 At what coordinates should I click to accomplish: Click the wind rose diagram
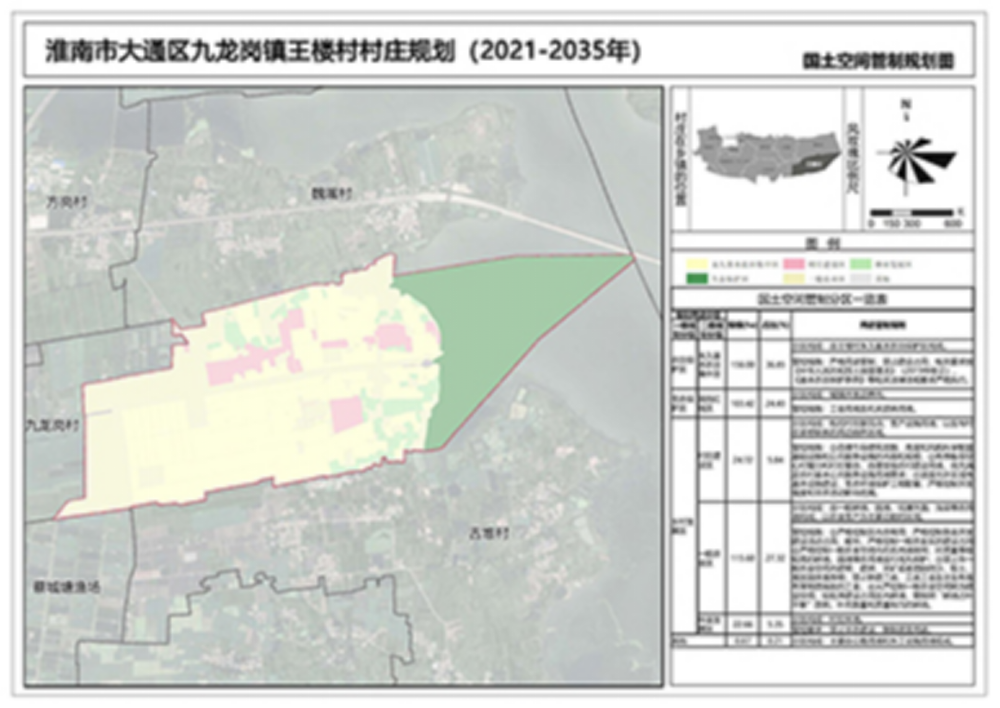coord(912,159)
